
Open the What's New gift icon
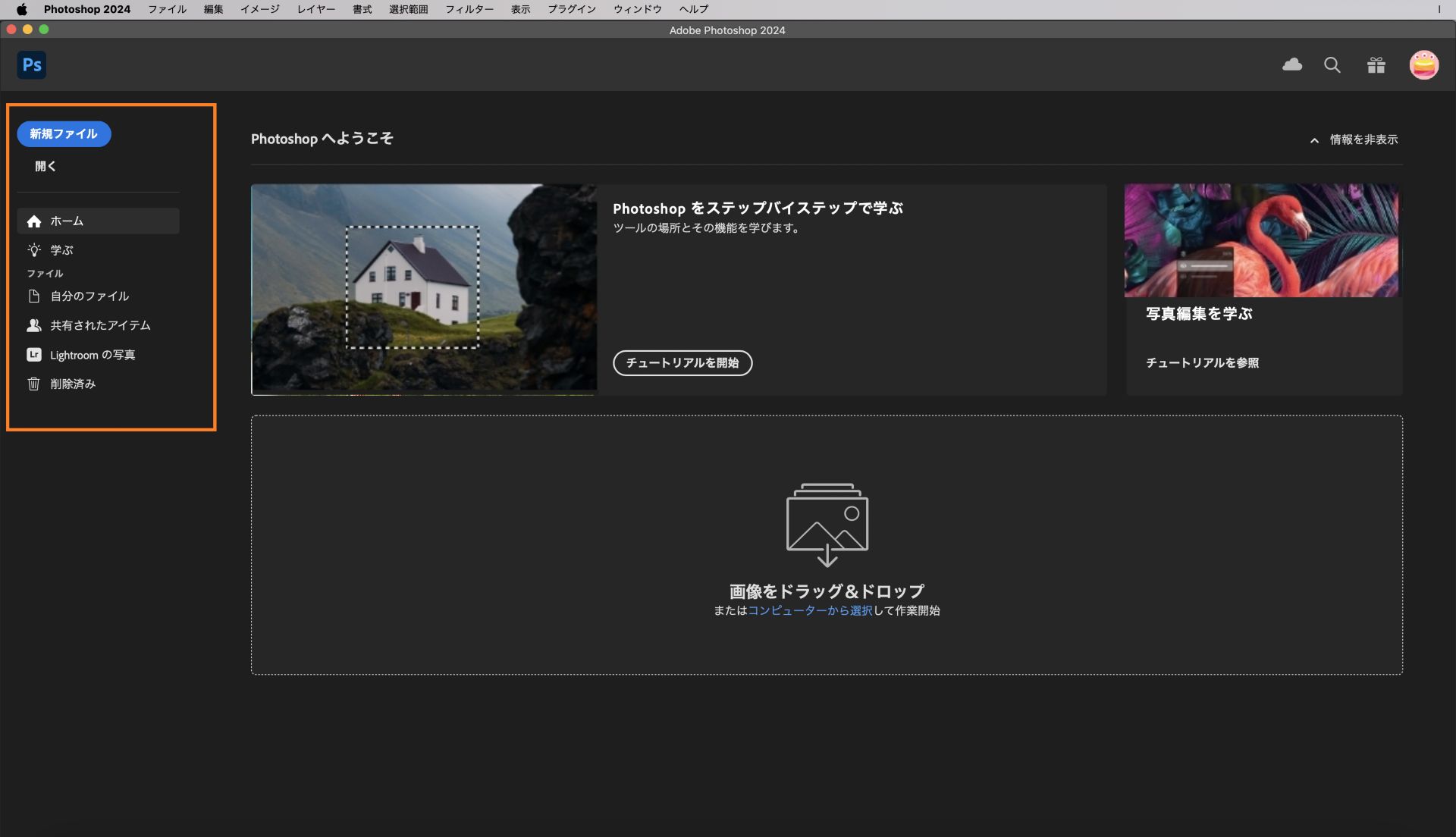[x=1376, y=65]
